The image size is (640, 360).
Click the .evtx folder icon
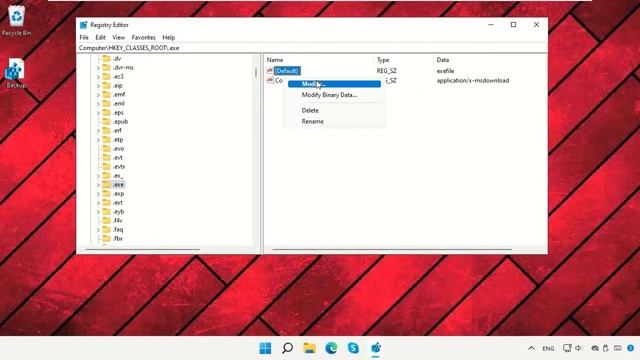107,167
